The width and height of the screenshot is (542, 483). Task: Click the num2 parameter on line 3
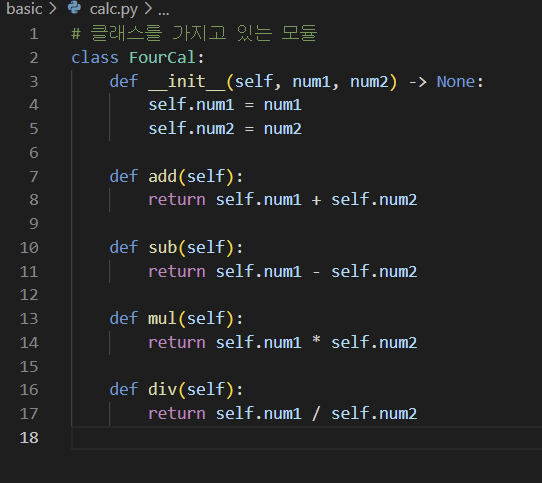[370, 82]
